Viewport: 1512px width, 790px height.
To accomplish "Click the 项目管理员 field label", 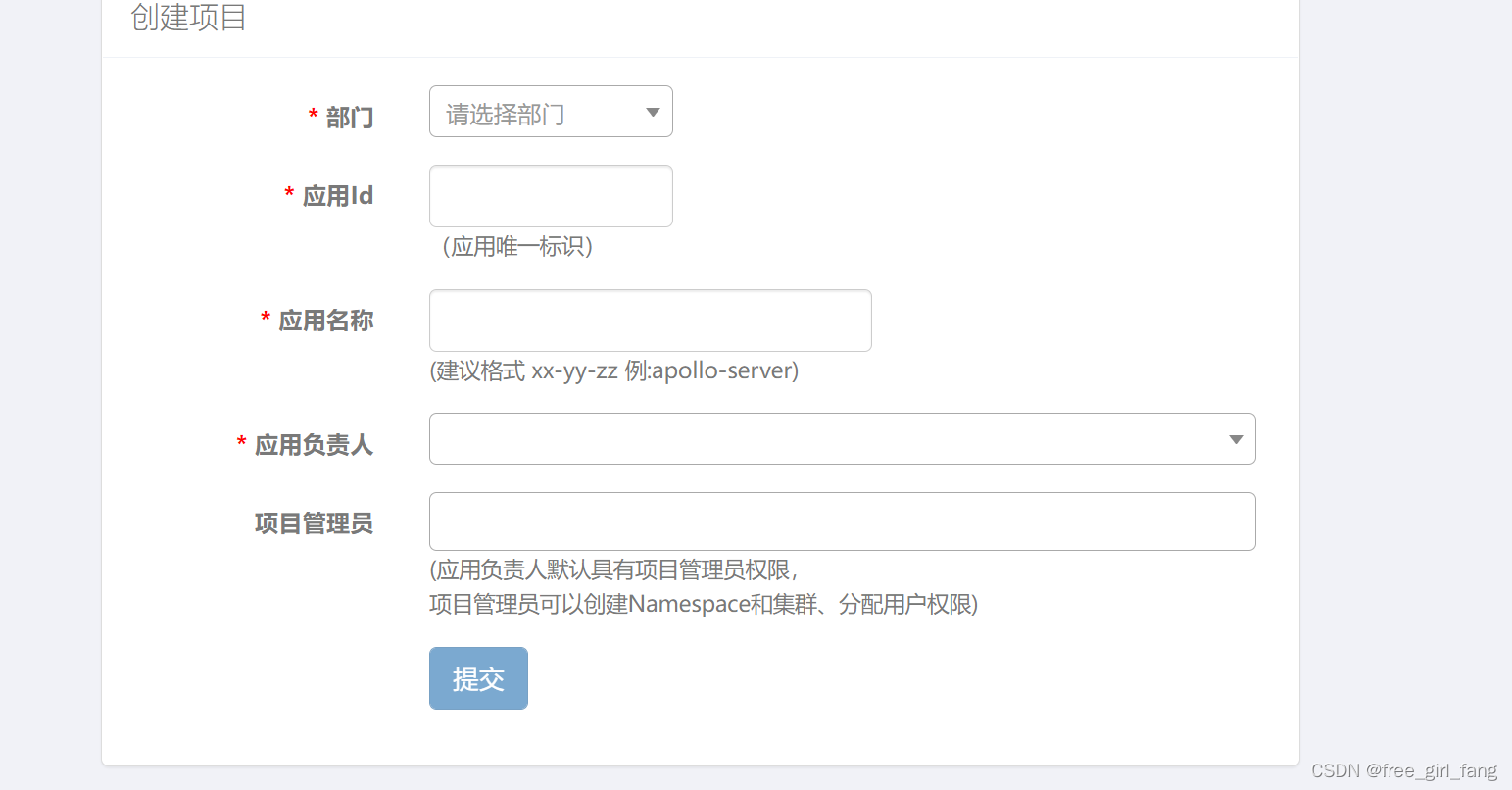I will tap(315, 523).
